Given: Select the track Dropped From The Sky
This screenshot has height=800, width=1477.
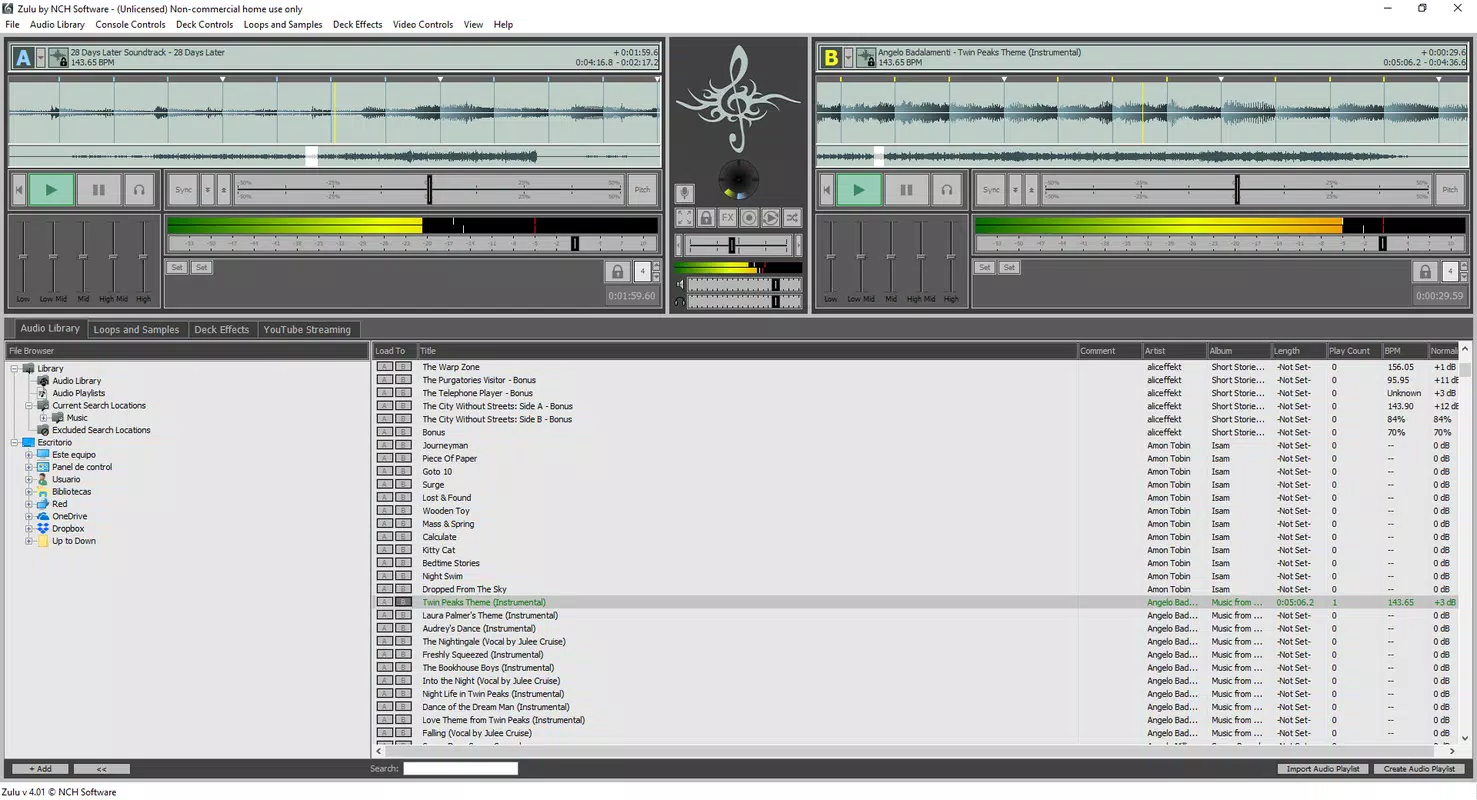Looking at the screenshot, I should [x=464, y=589].
